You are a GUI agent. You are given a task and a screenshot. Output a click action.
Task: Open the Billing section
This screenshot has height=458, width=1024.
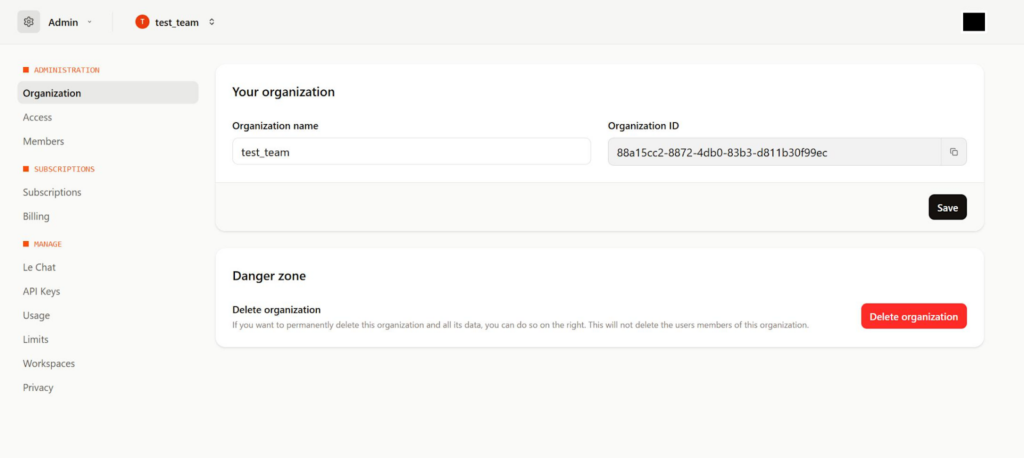coord(36,216)
